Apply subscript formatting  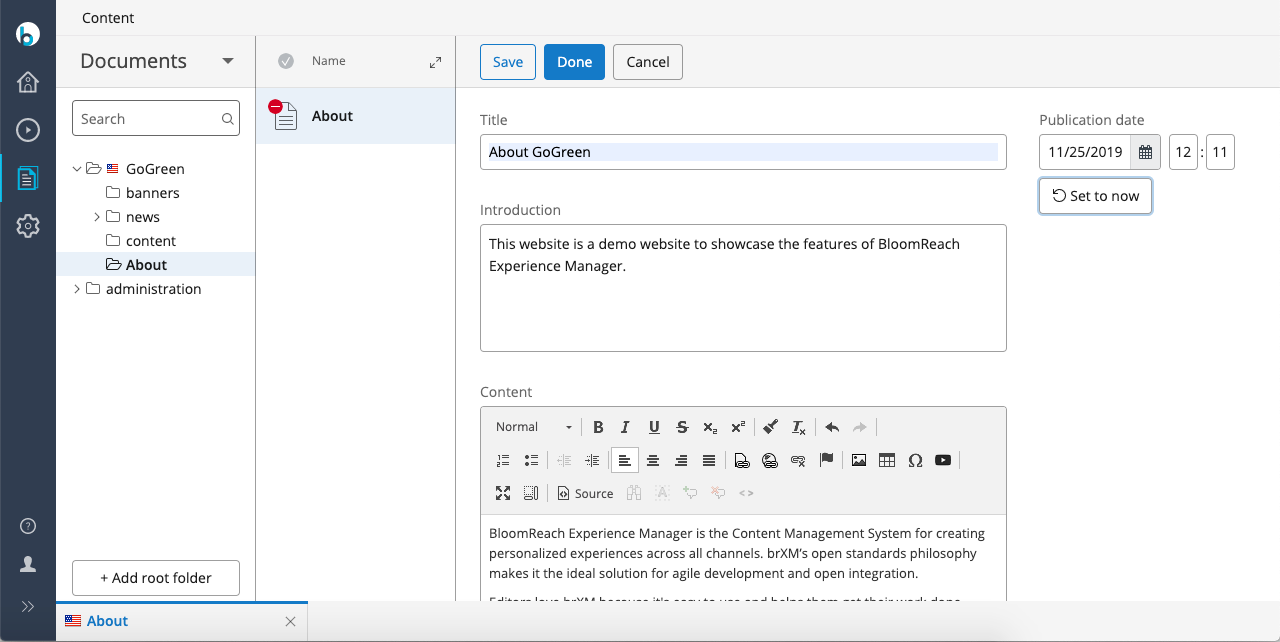coord(710,427)
